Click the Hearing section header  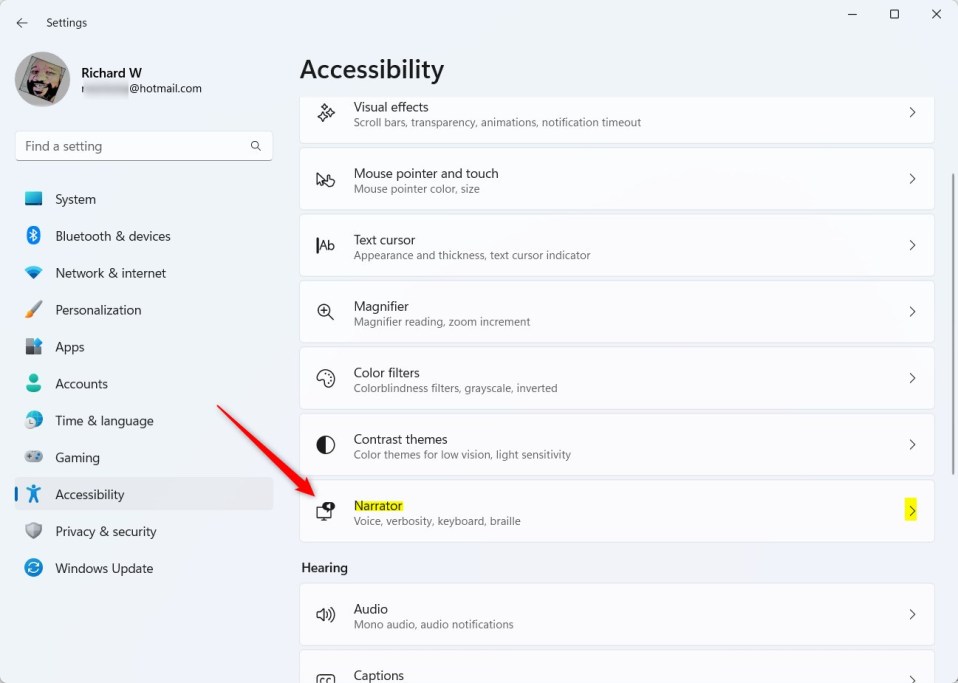click(x=324, y=568)
